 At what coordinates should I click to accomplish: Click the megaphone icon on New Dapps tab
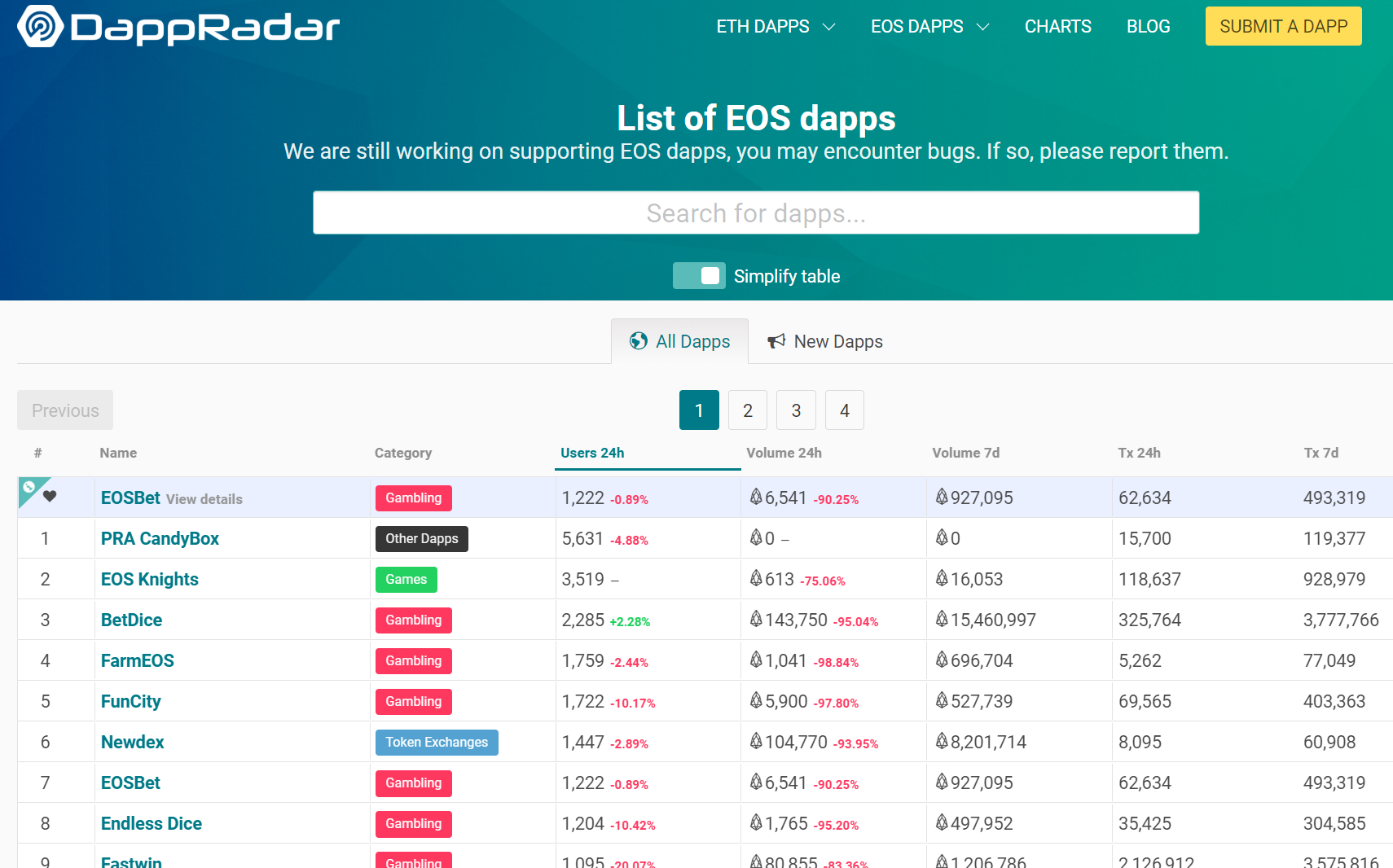776,341
